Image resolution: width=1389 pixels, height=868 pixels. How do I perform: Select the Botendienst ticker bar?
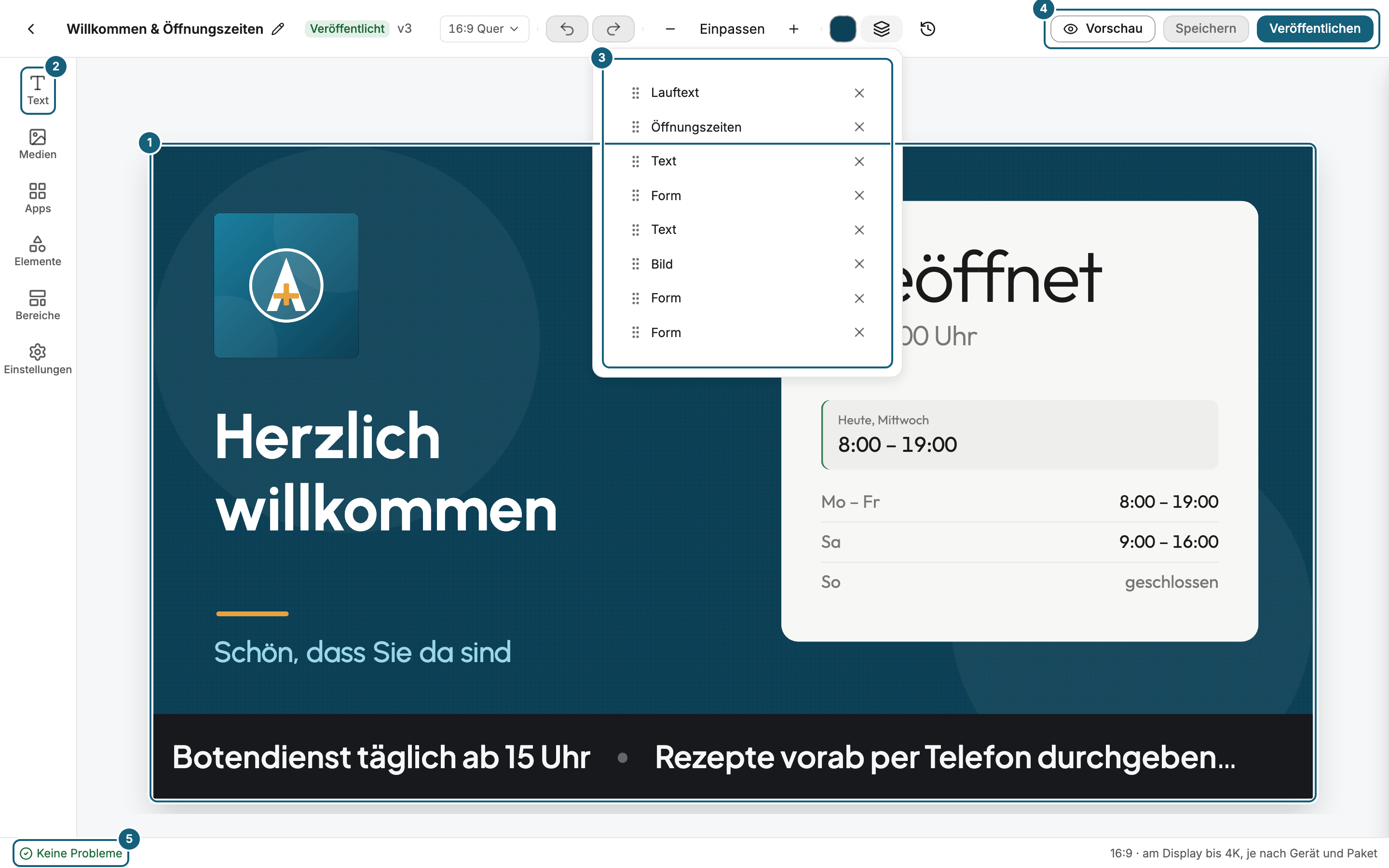733,756
